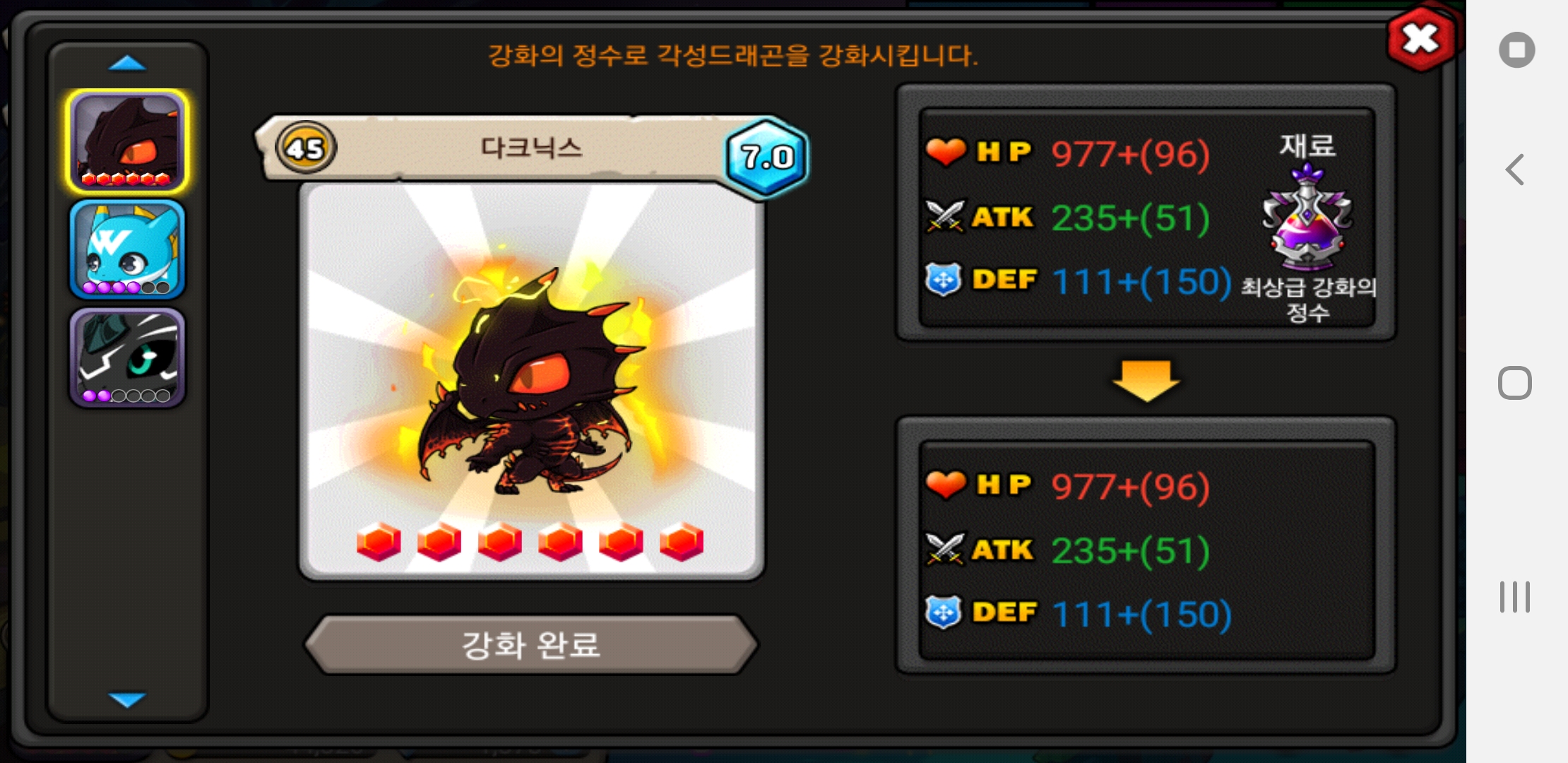Tap the Android back navigation arrow
This screenshot has height=763, width=1568.
coord(1514,170)
